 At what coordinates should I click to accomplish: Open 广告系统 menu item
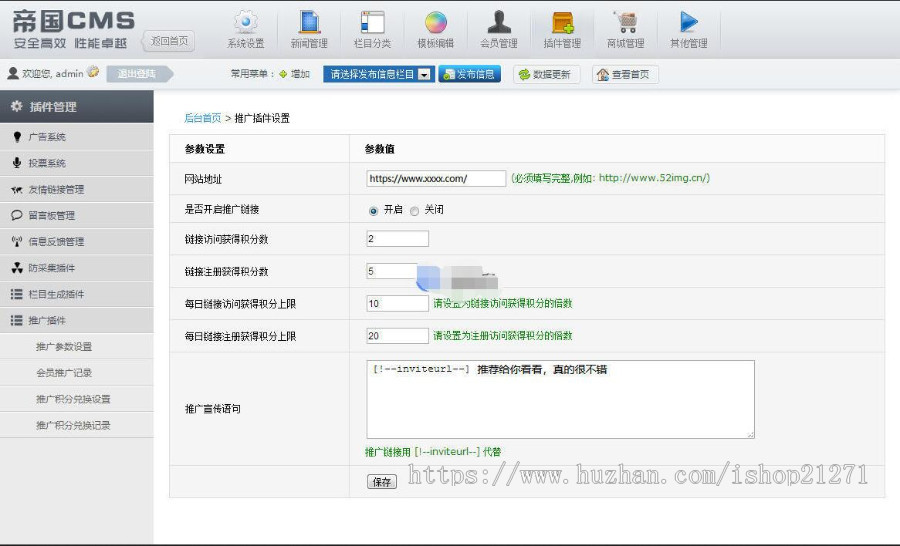76,137
